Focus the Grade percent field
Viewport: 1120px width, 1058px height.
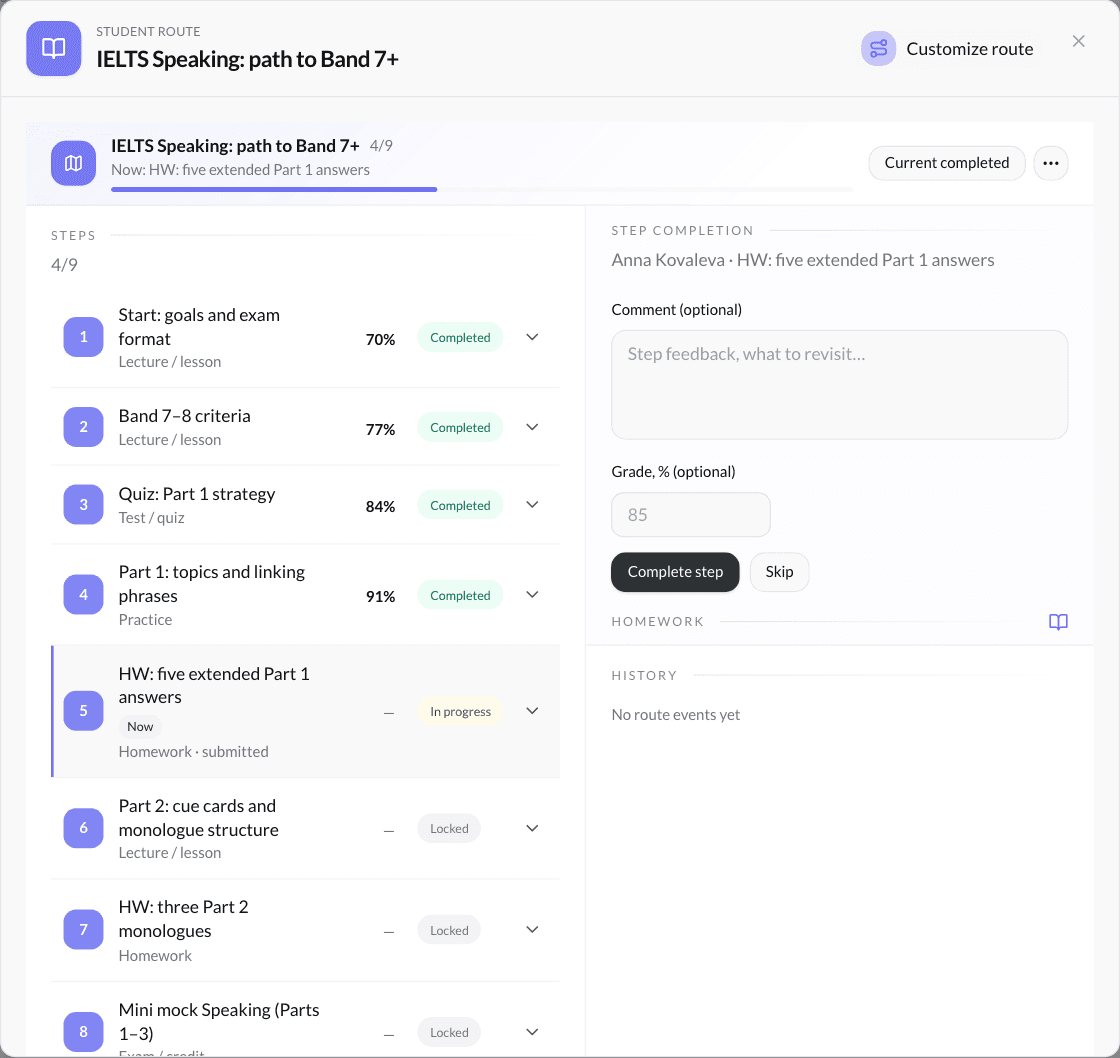(x=691, y=514)
